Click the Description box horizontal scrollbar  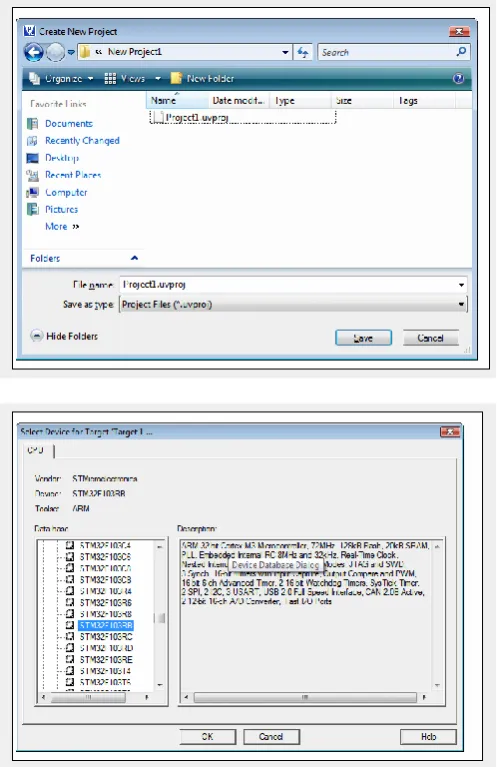tap(305, 697)
